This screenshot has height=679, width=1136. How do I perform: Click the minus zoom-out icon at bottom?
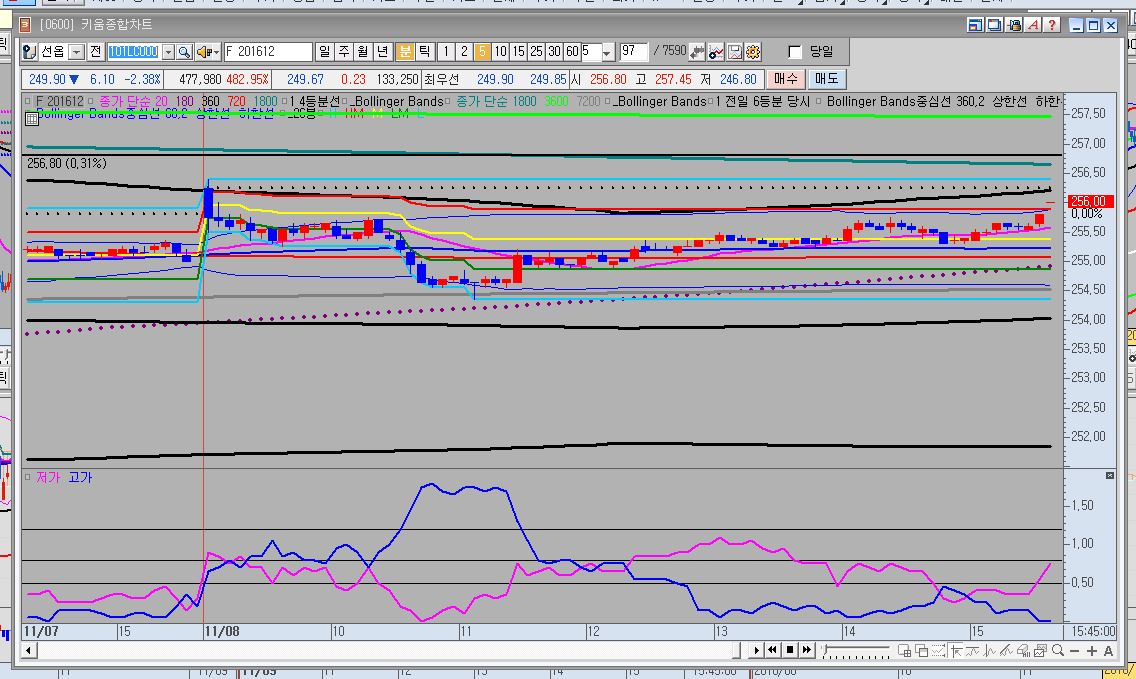click(x=1075, y=650)
